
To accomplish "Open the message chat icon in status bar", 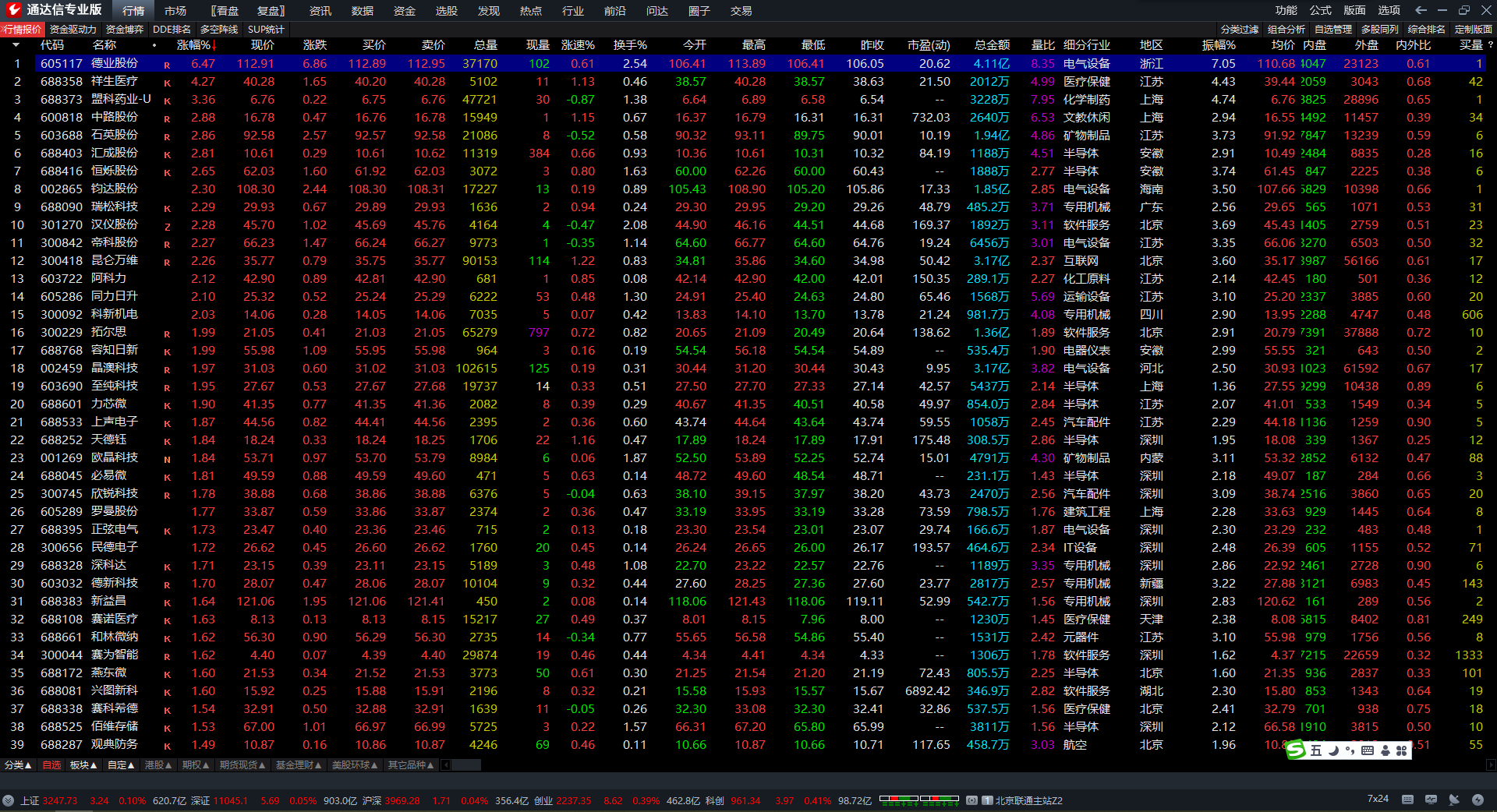I will (x=1431, y=800).
